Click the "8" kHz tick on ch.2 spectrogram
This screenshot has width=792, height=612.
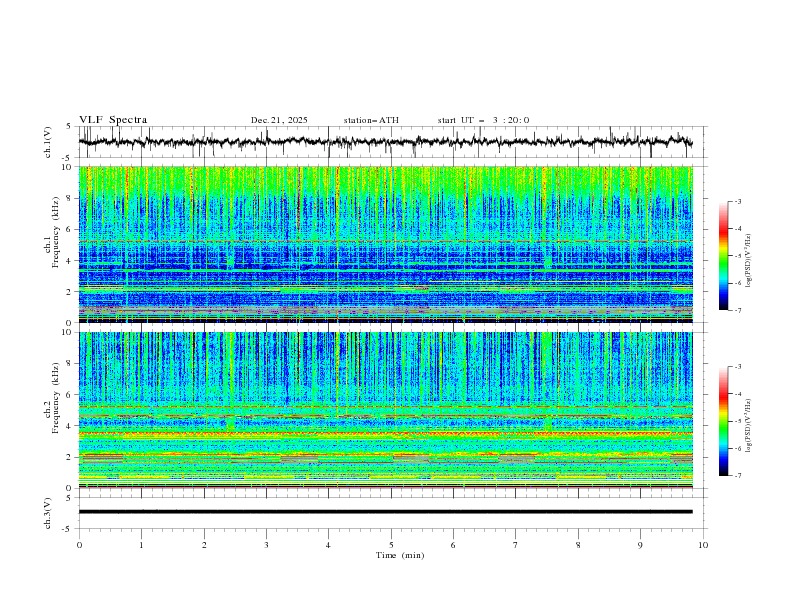click(x=69, y=364)
